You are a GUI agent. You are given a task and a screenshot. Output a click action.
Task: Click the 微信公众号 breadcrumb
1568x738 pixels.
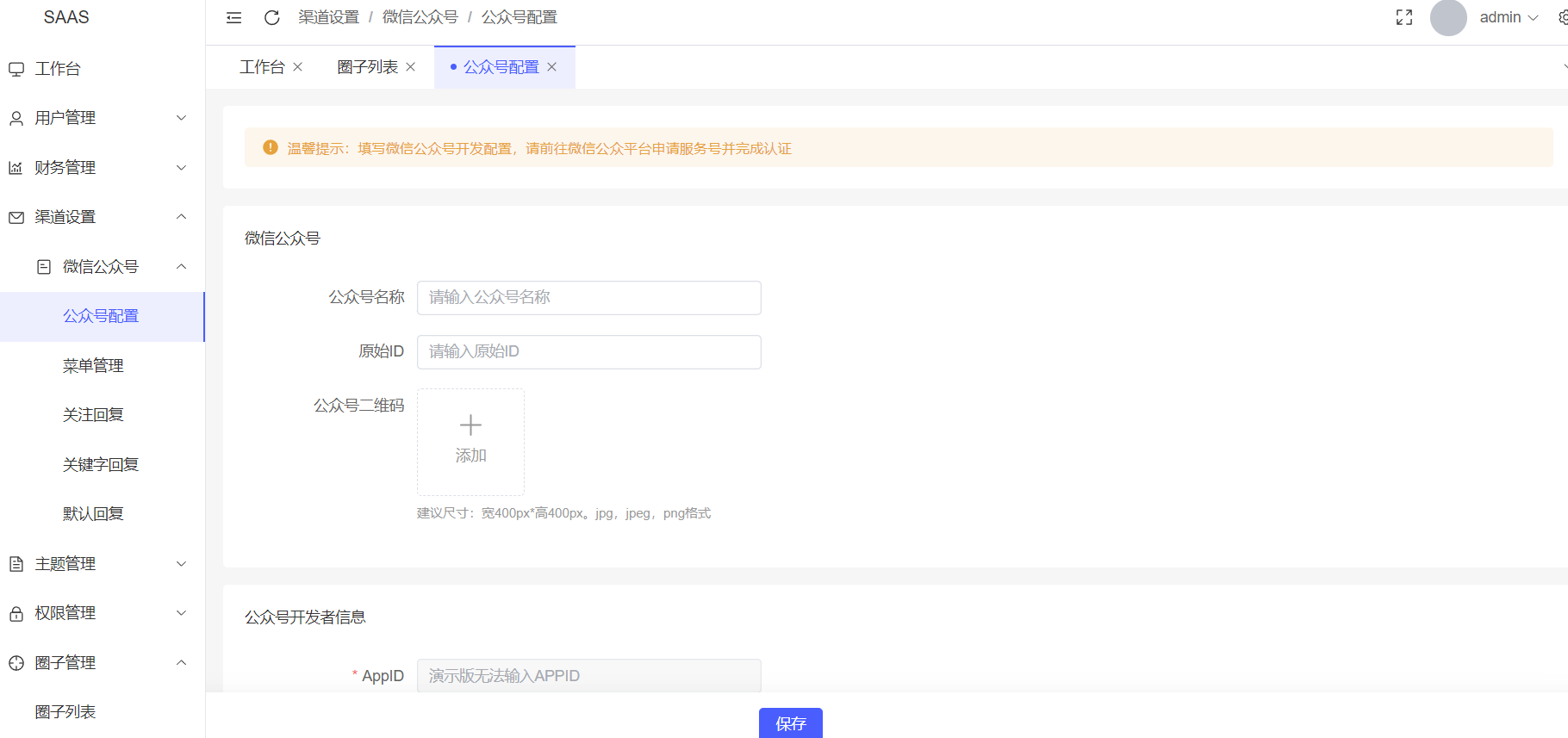[420, 17]
